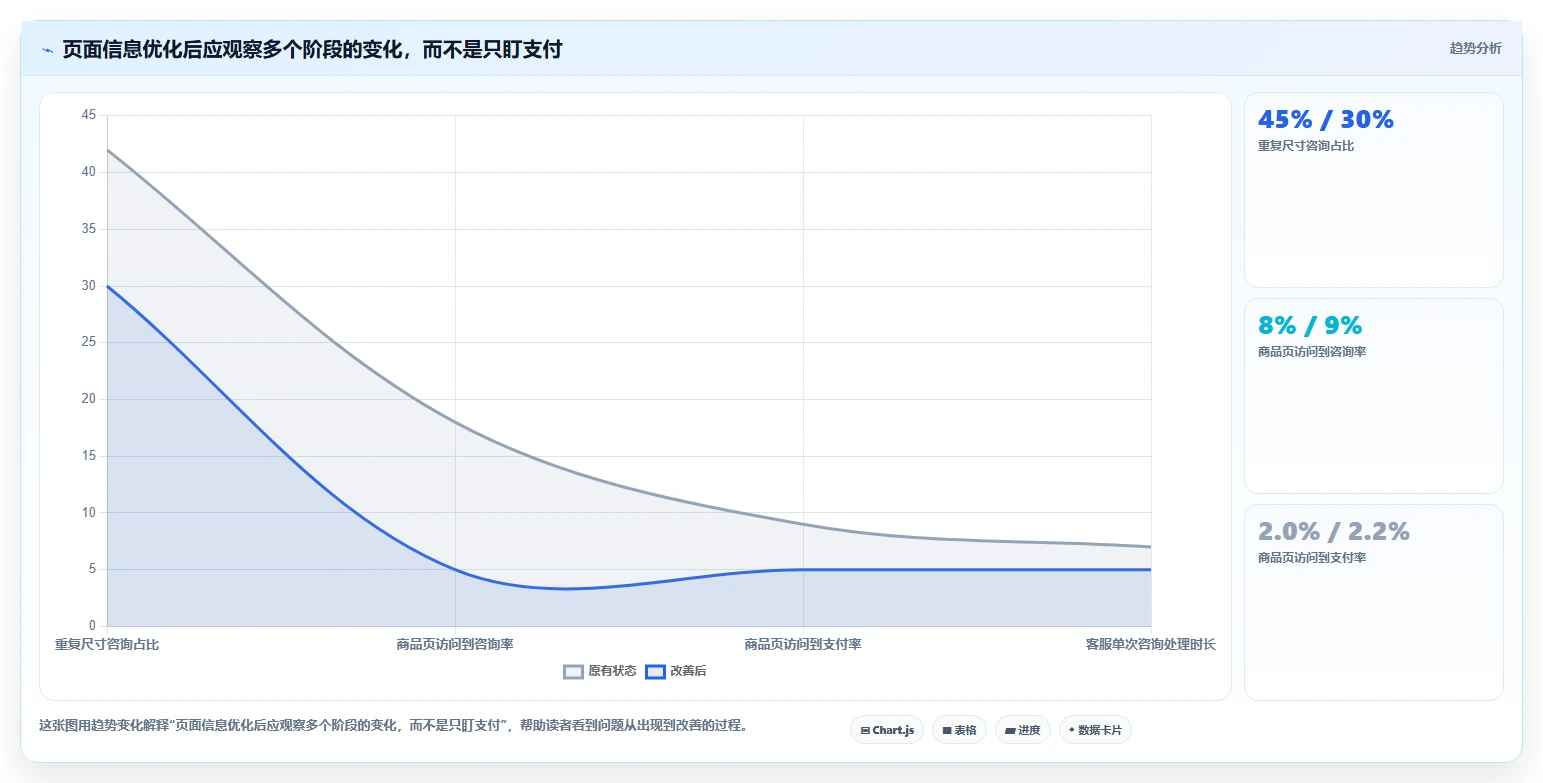Click the Chart.js chip
Image resolution: width=1543 pixels, height=783 pixels.
887,730
